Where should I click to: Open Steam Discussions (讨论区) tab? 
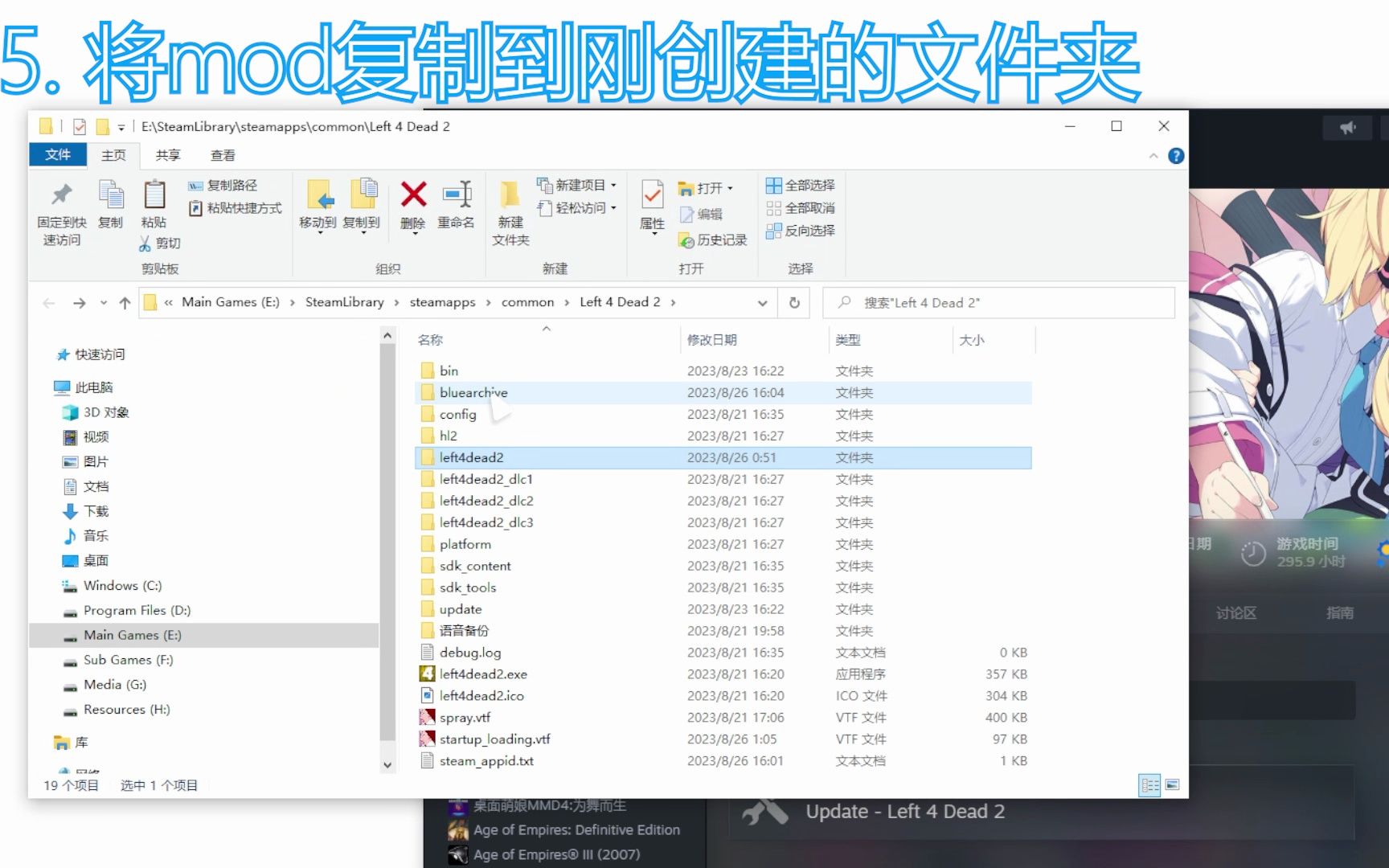pos(1236,612)
